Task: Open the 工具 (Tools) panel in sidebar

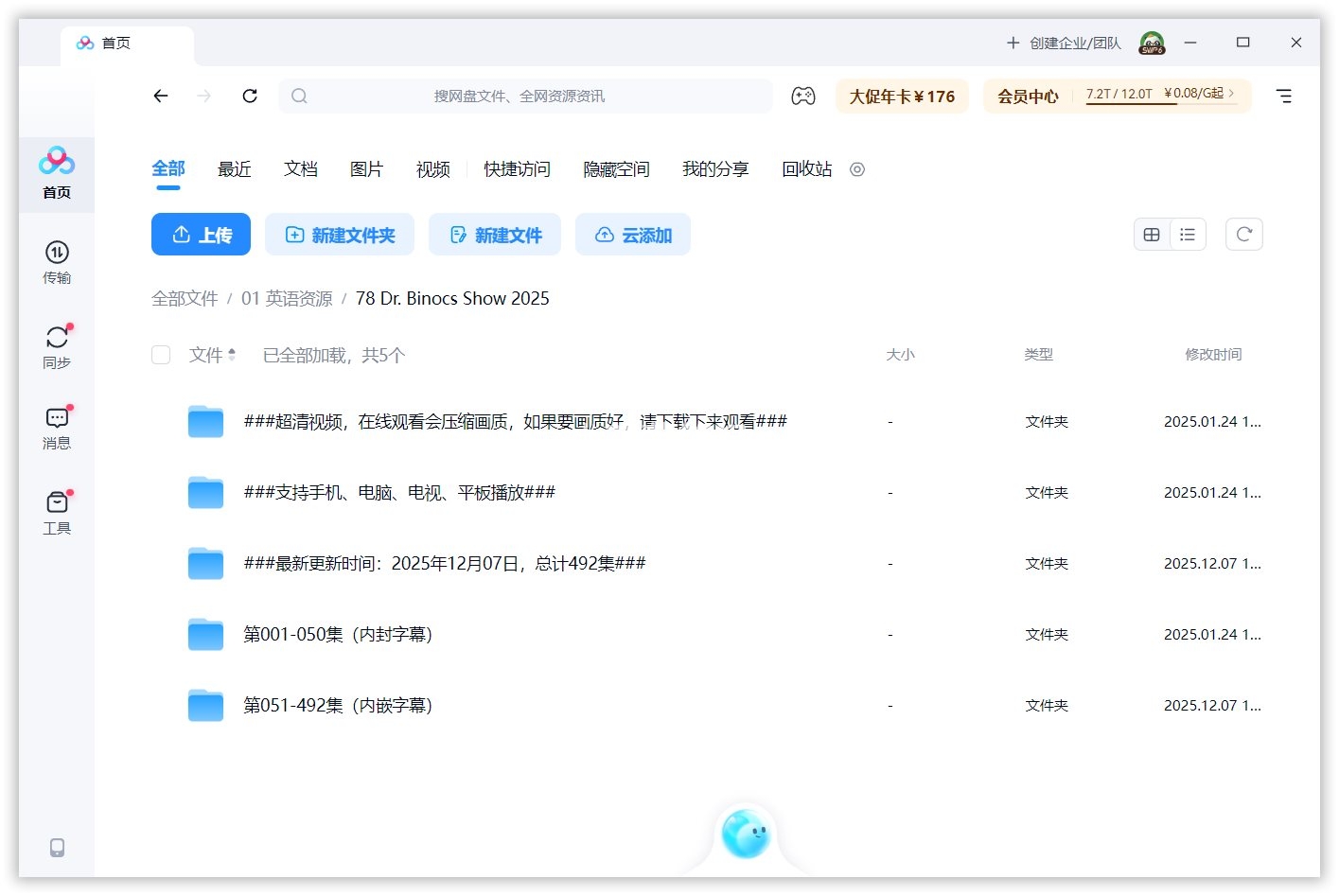Action: point(57,513)
